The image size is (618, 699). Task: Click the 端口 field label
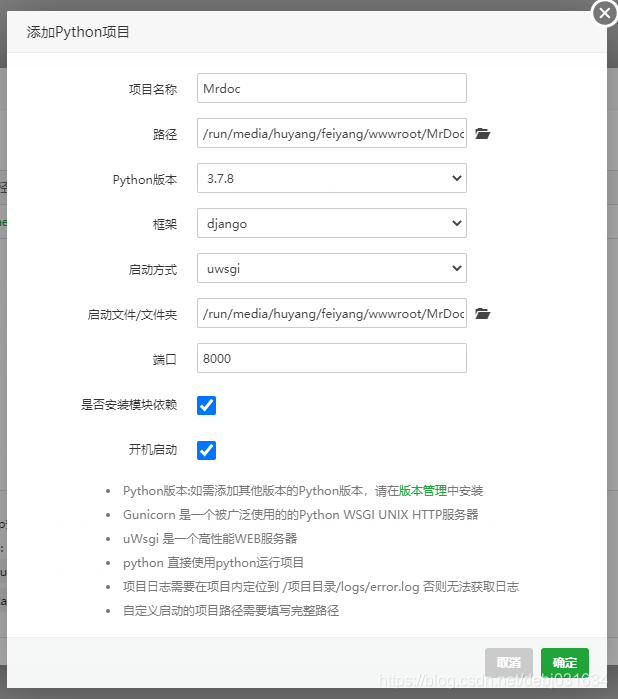pos(165,359)
